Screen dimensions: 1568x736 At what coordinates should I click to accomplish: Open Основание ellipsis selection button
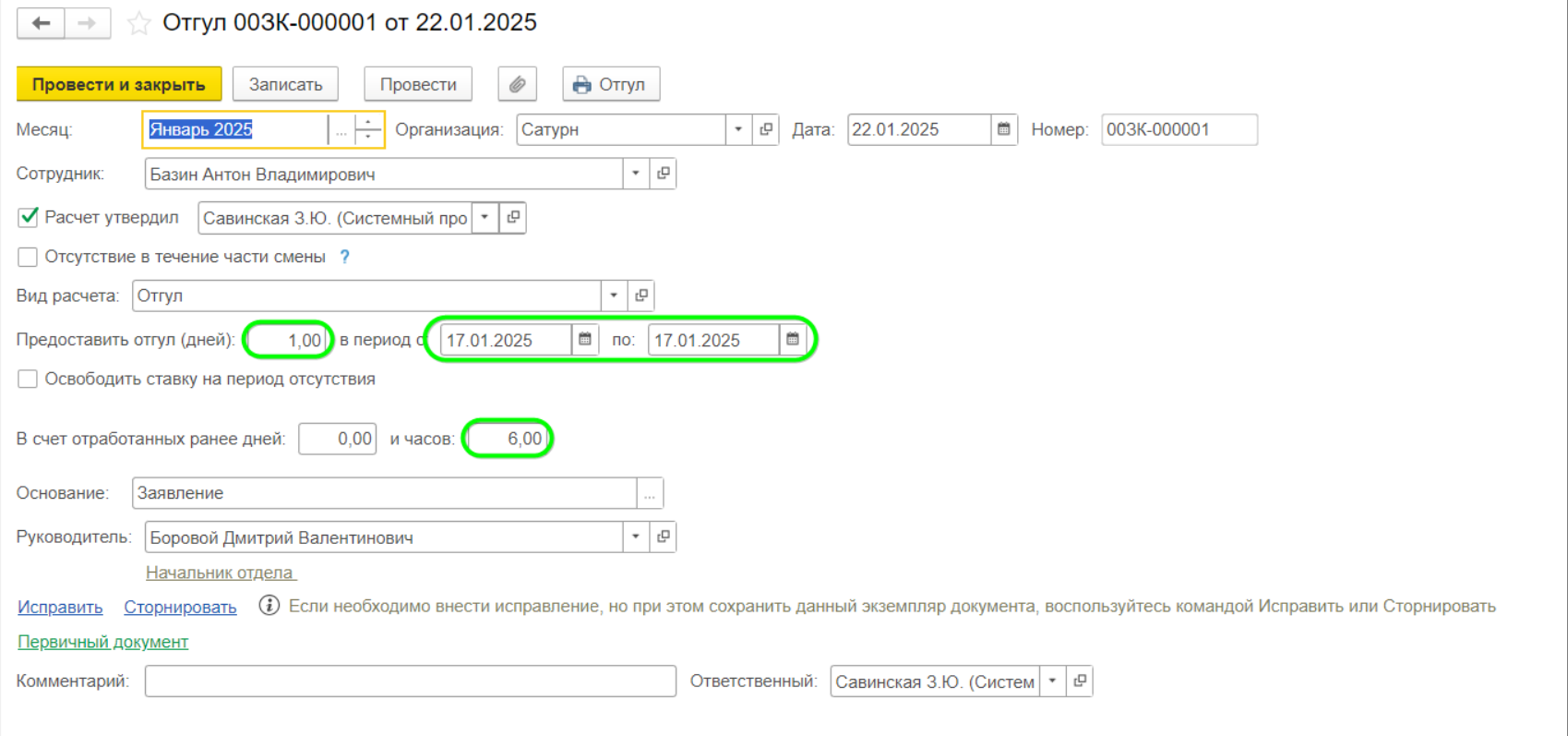click(650, 493)
